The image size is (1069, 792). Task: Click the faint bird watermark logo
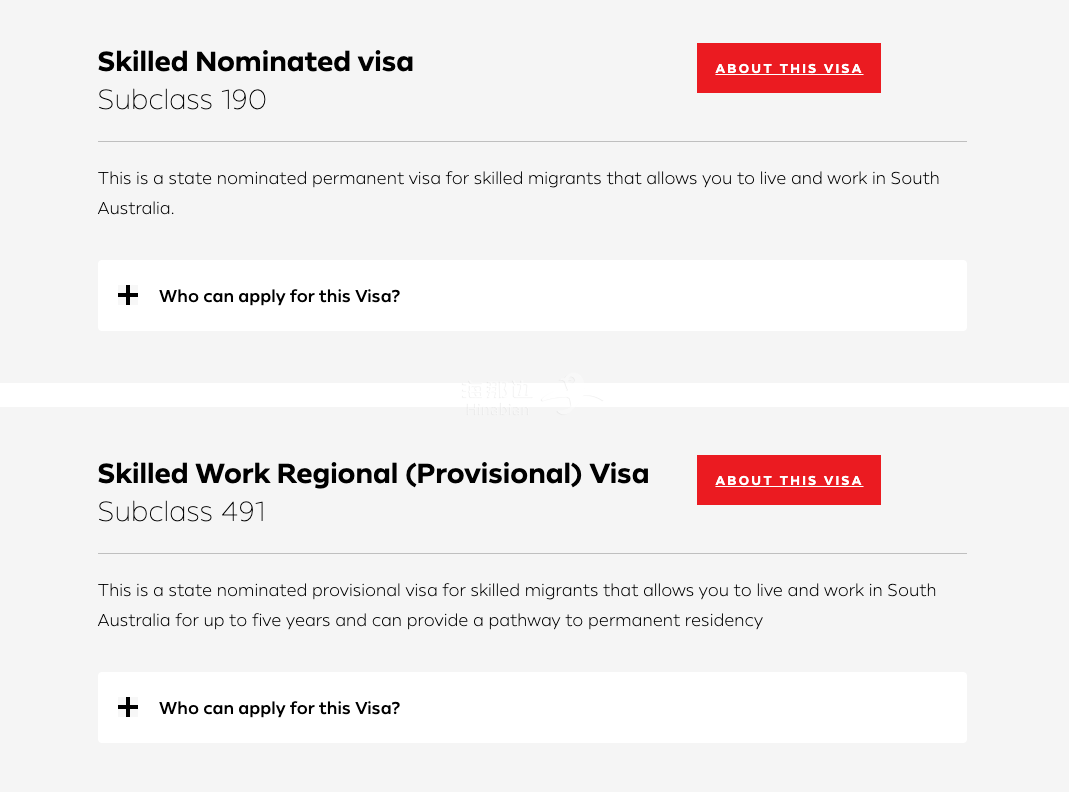[x=572, y=394]
